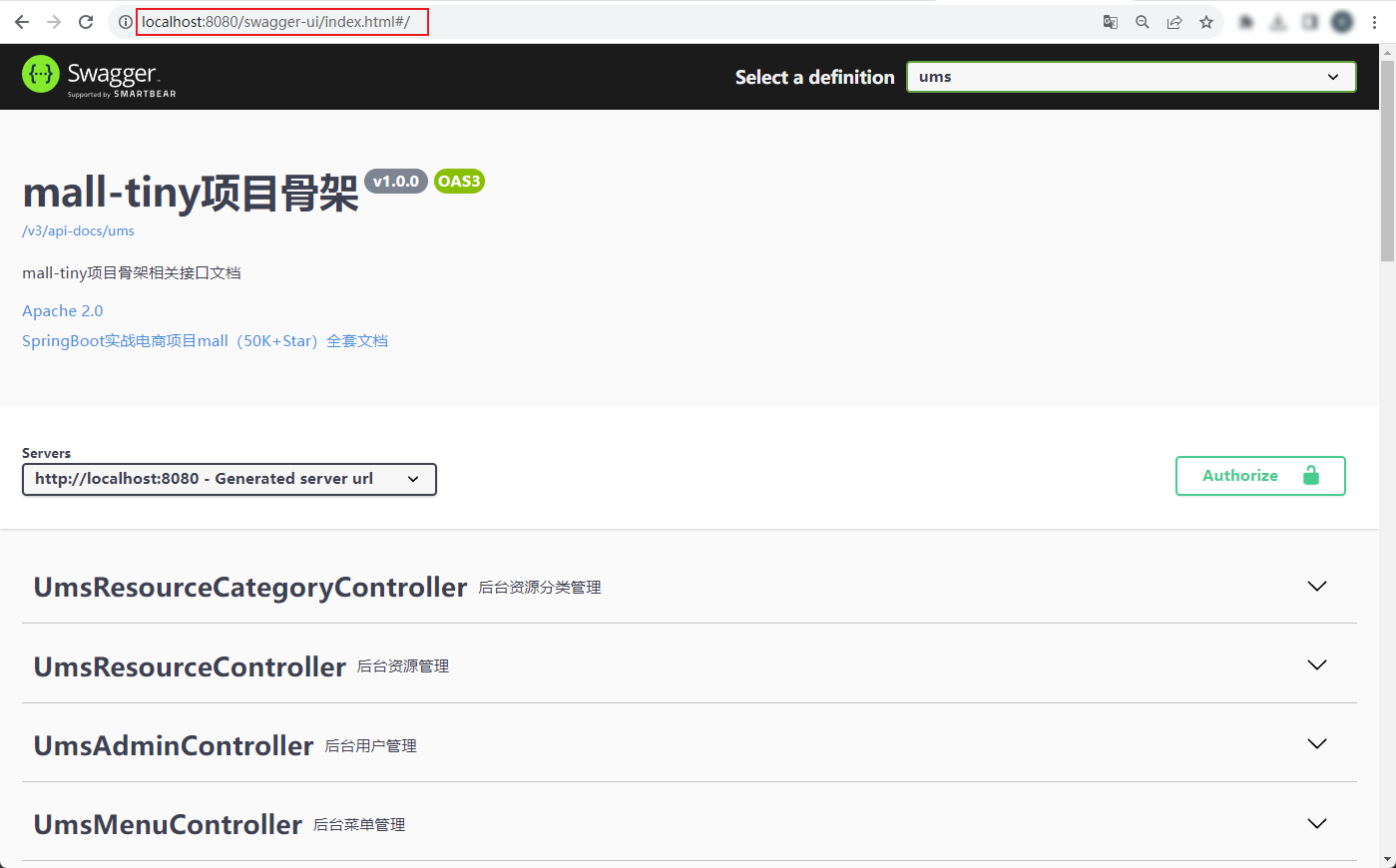Open the 'Select a definition' ums dropdown
This screenshot has height=868, width=1396.
pyautogui.click(x=1131, y=77)
